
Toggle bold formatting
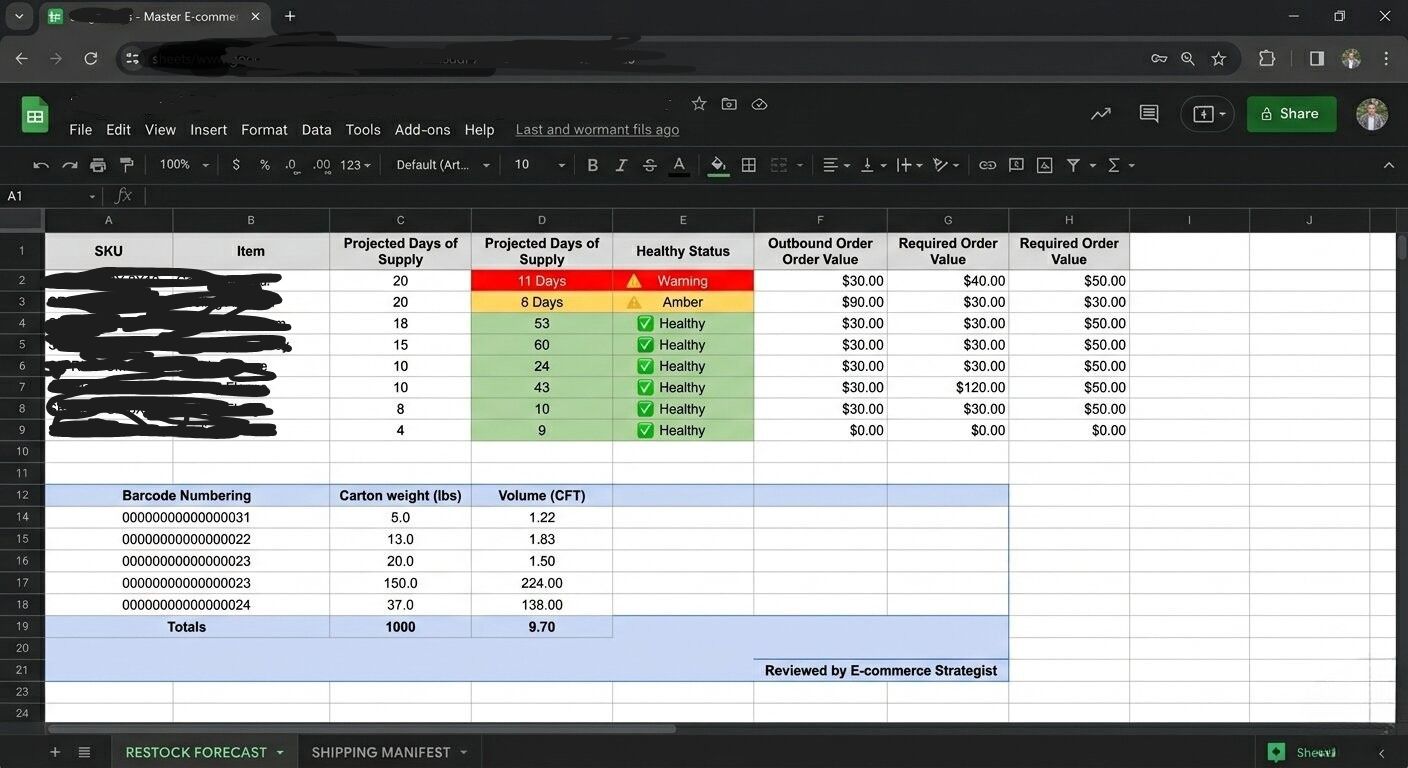coord(593,165)
